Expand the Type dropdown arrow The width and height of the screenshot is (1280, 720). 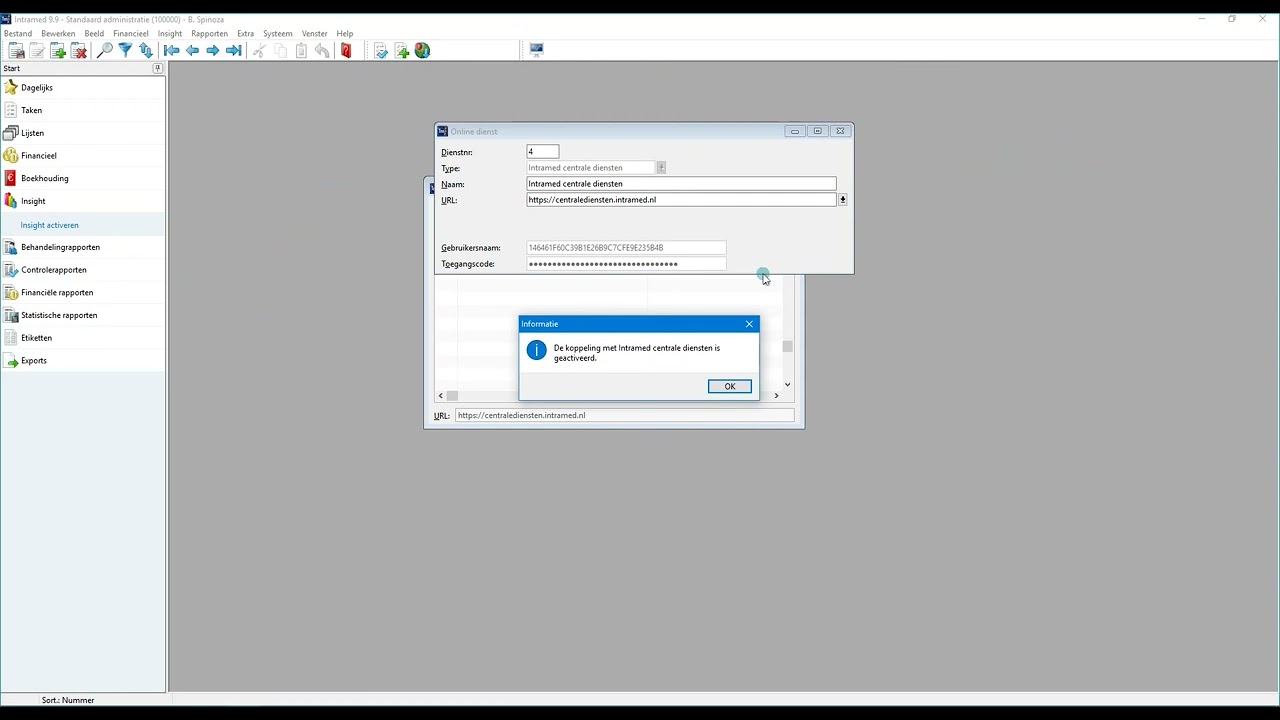661,168
